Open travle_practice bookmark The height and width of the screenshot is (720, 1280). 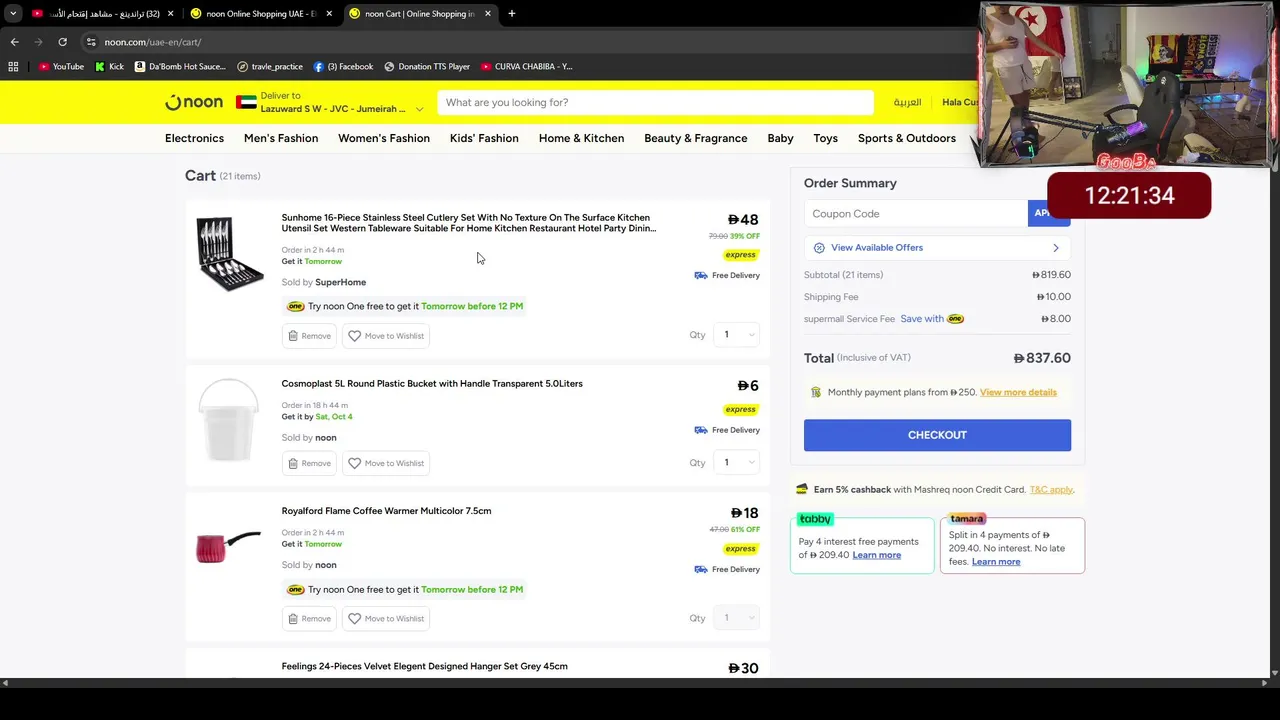(270, 66)
